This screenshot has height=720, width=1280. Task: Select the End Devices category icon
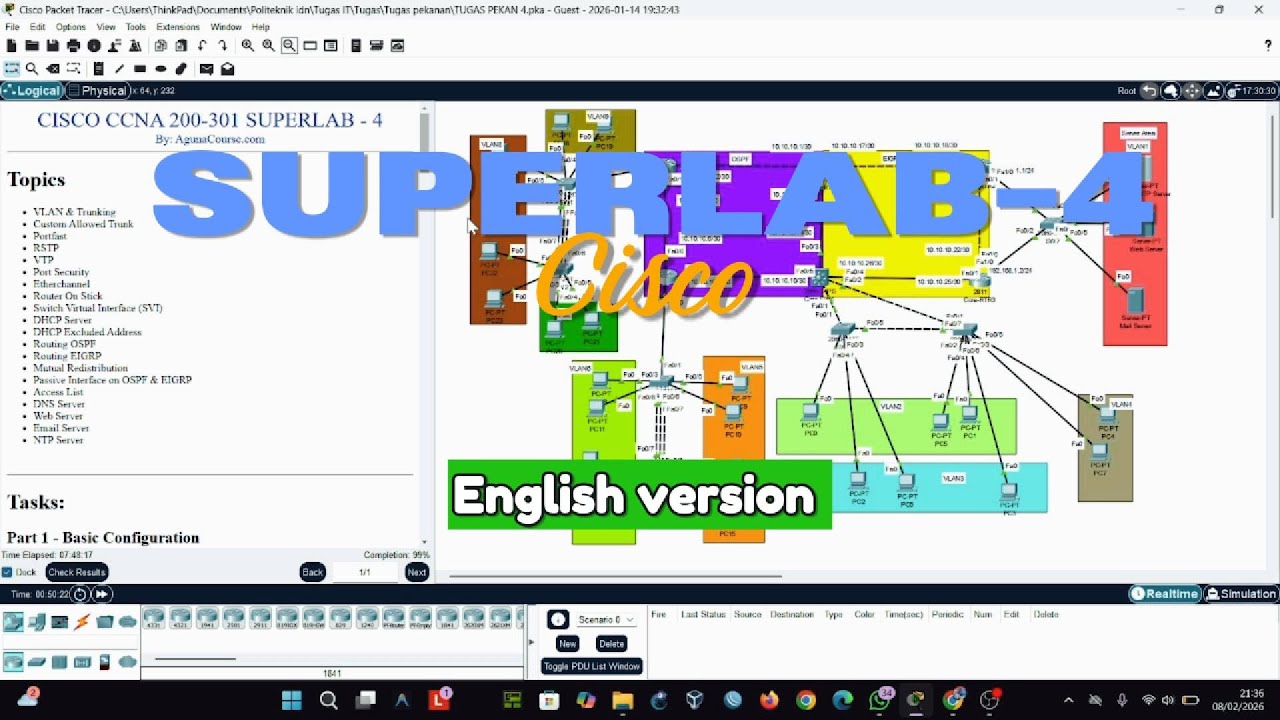click(37, 622)
